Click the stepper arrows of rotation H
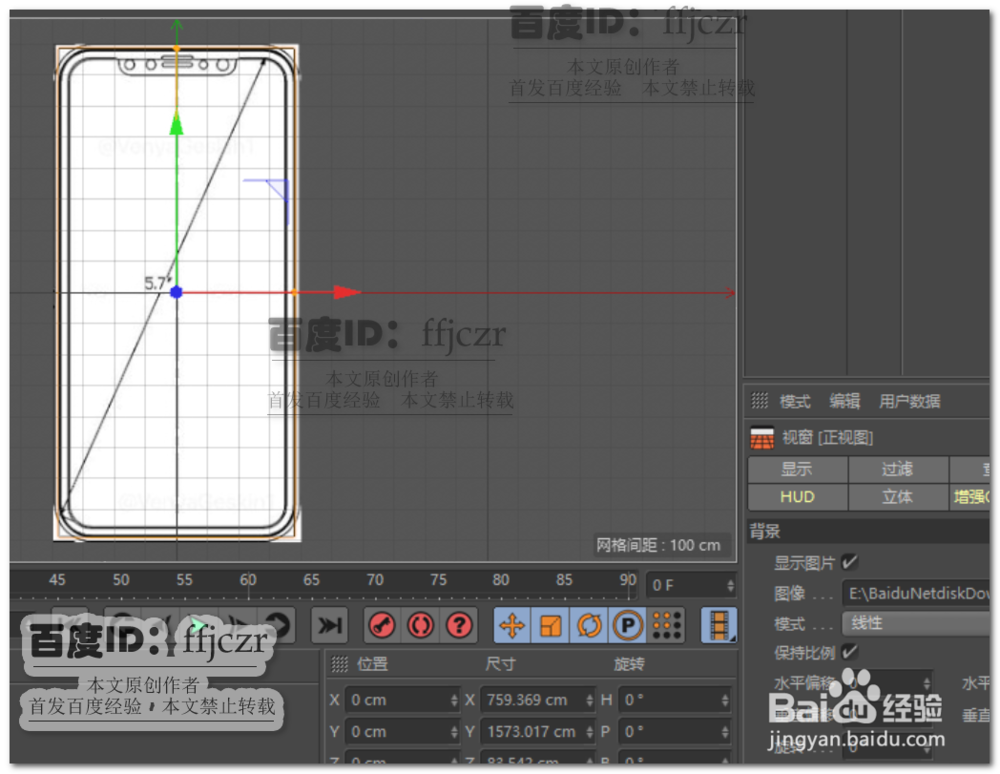Image resolution: width=1000 pixels, height=774 pixels. pyautogui.click(x=725, y=700)
